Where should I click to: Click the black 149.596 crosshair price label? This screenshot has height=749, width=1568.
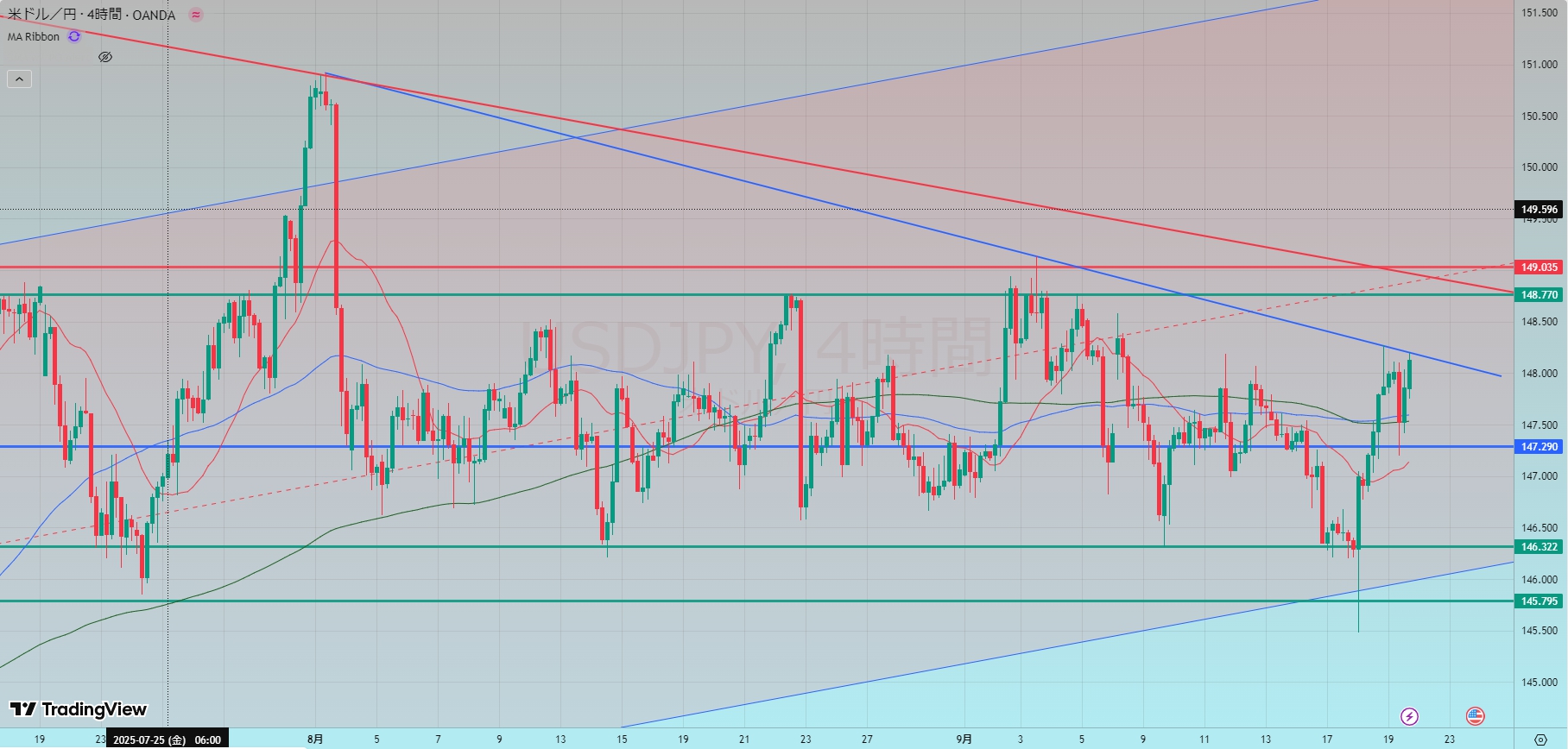pyautogui.click(x=1539, y=210)
